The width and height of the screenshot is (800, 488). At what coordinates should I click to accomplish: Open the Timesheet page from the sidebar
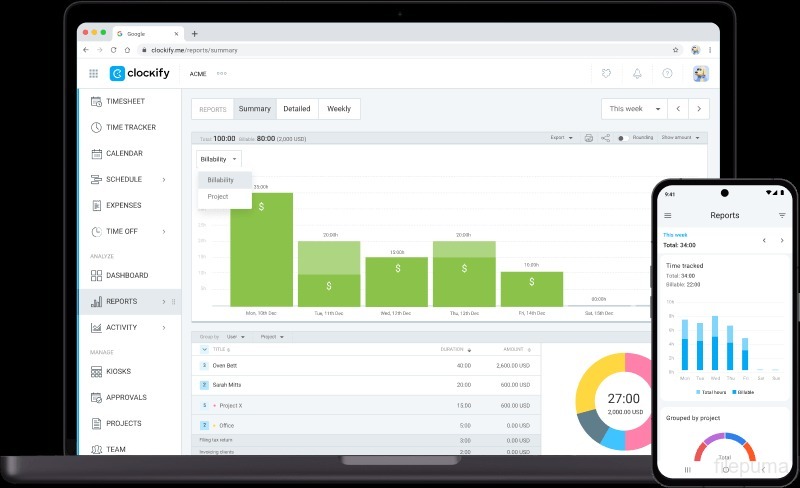point(124,102)
